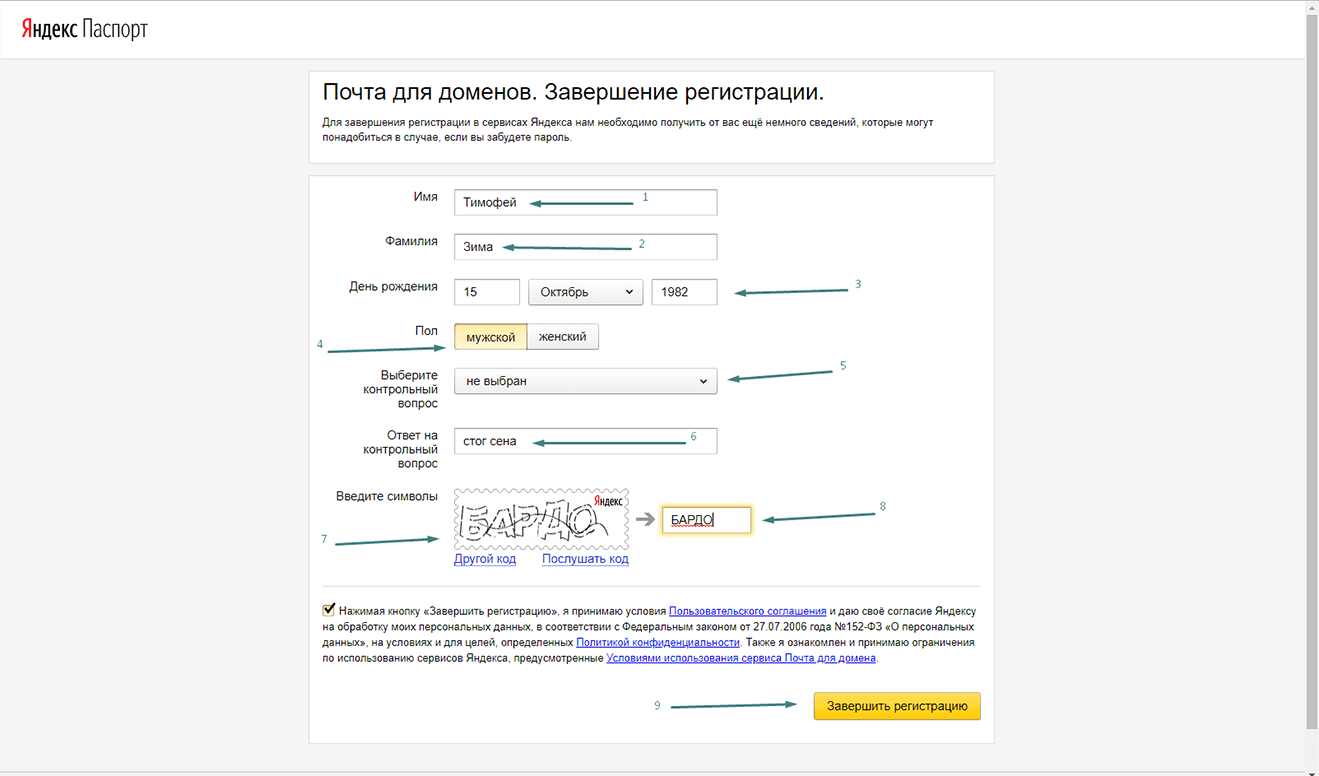Click the birth year field showing 1982

684,292
